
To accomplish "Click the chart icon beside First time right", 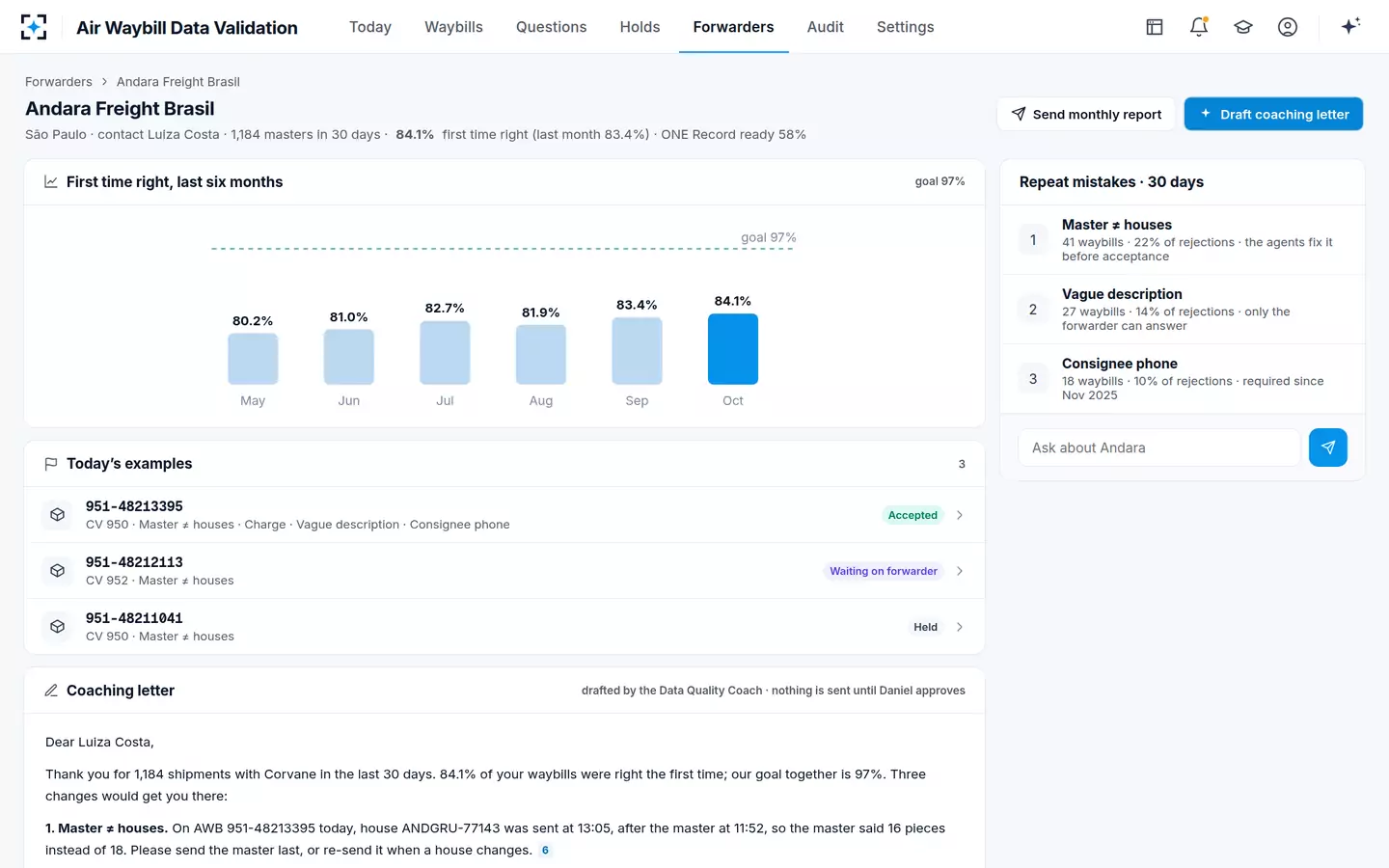I will coord(51,182).
